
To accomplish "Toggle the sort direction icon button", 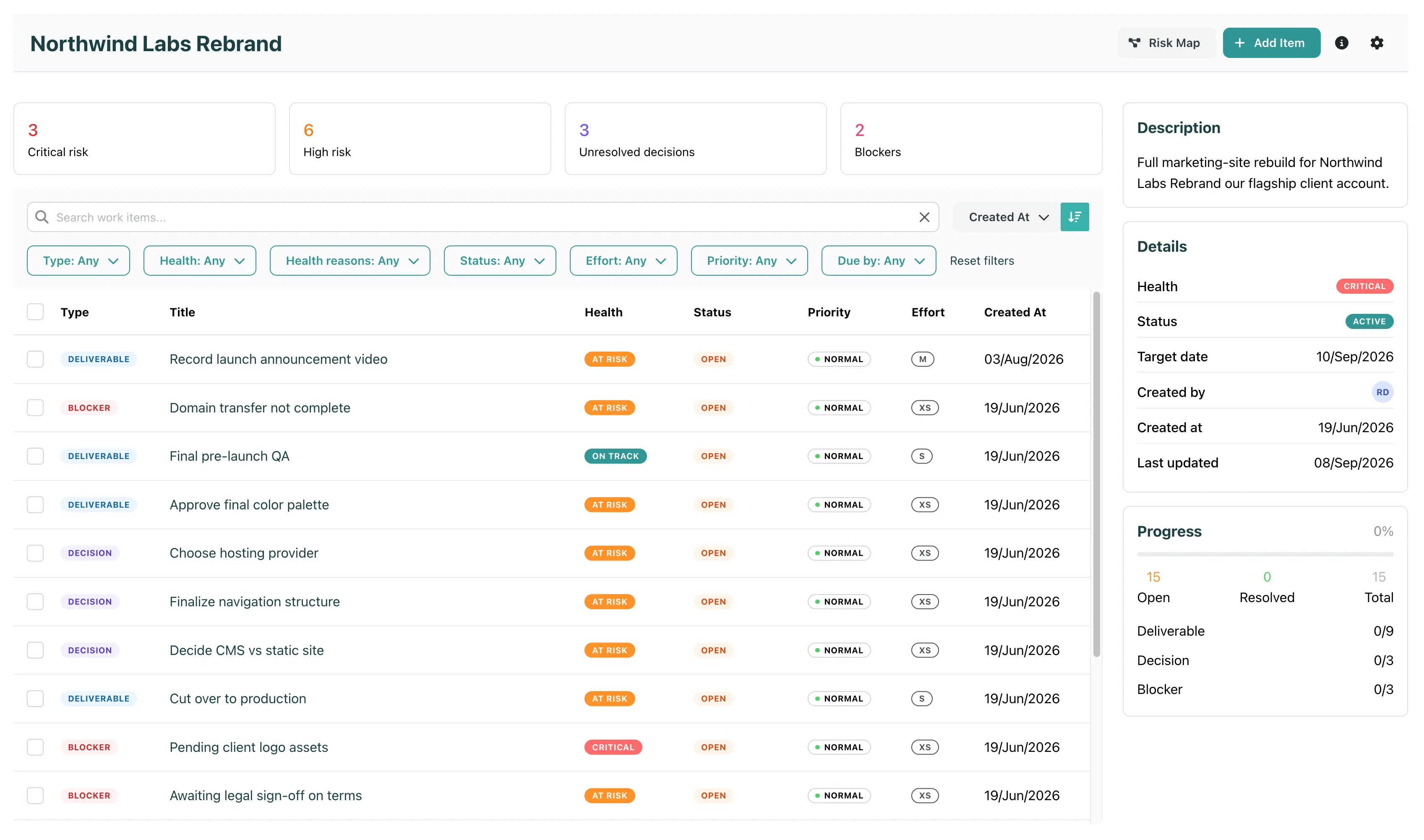I will 1074,217.
